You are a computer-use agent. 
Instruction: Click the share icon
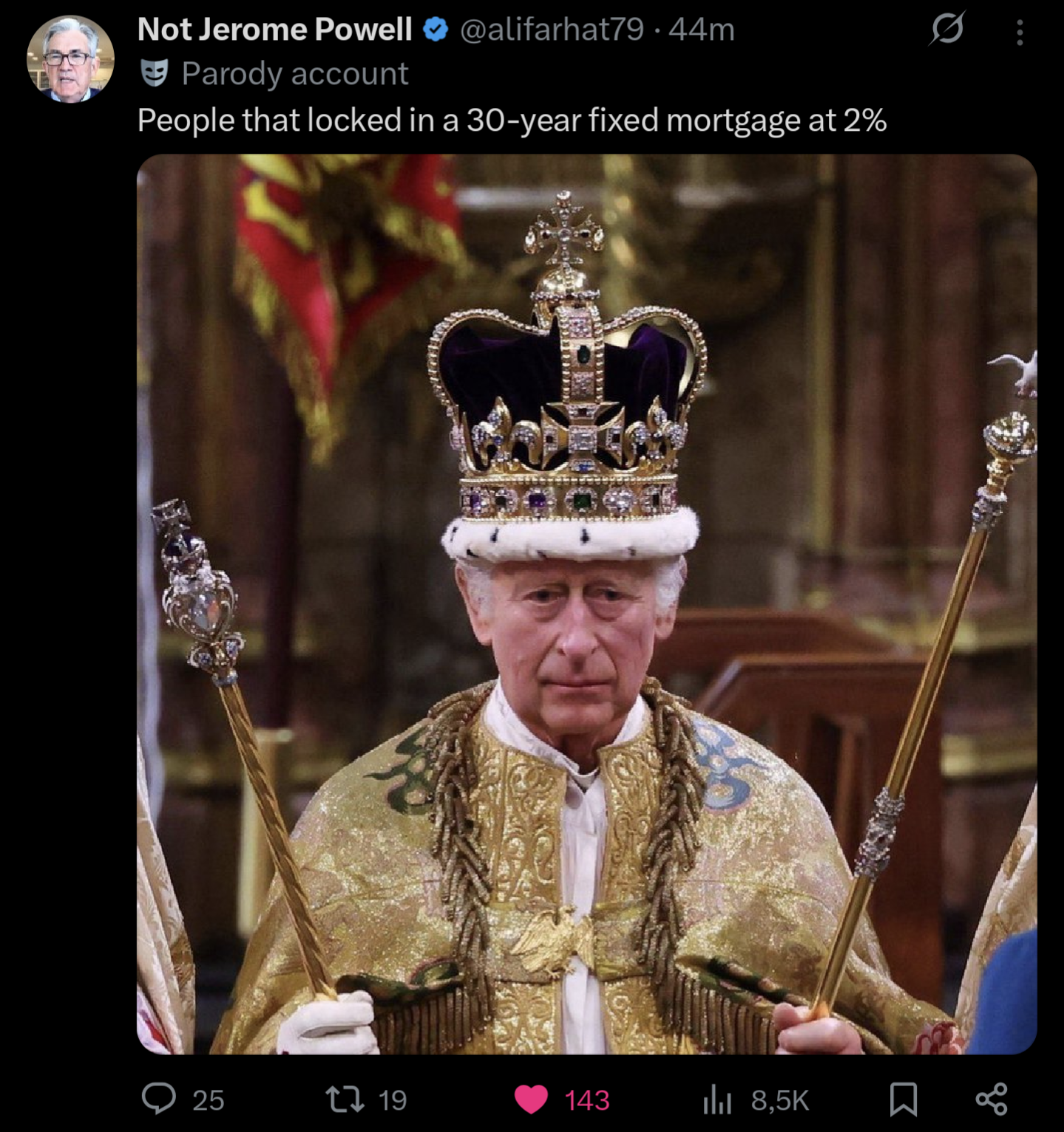(x=992, y=1099)
